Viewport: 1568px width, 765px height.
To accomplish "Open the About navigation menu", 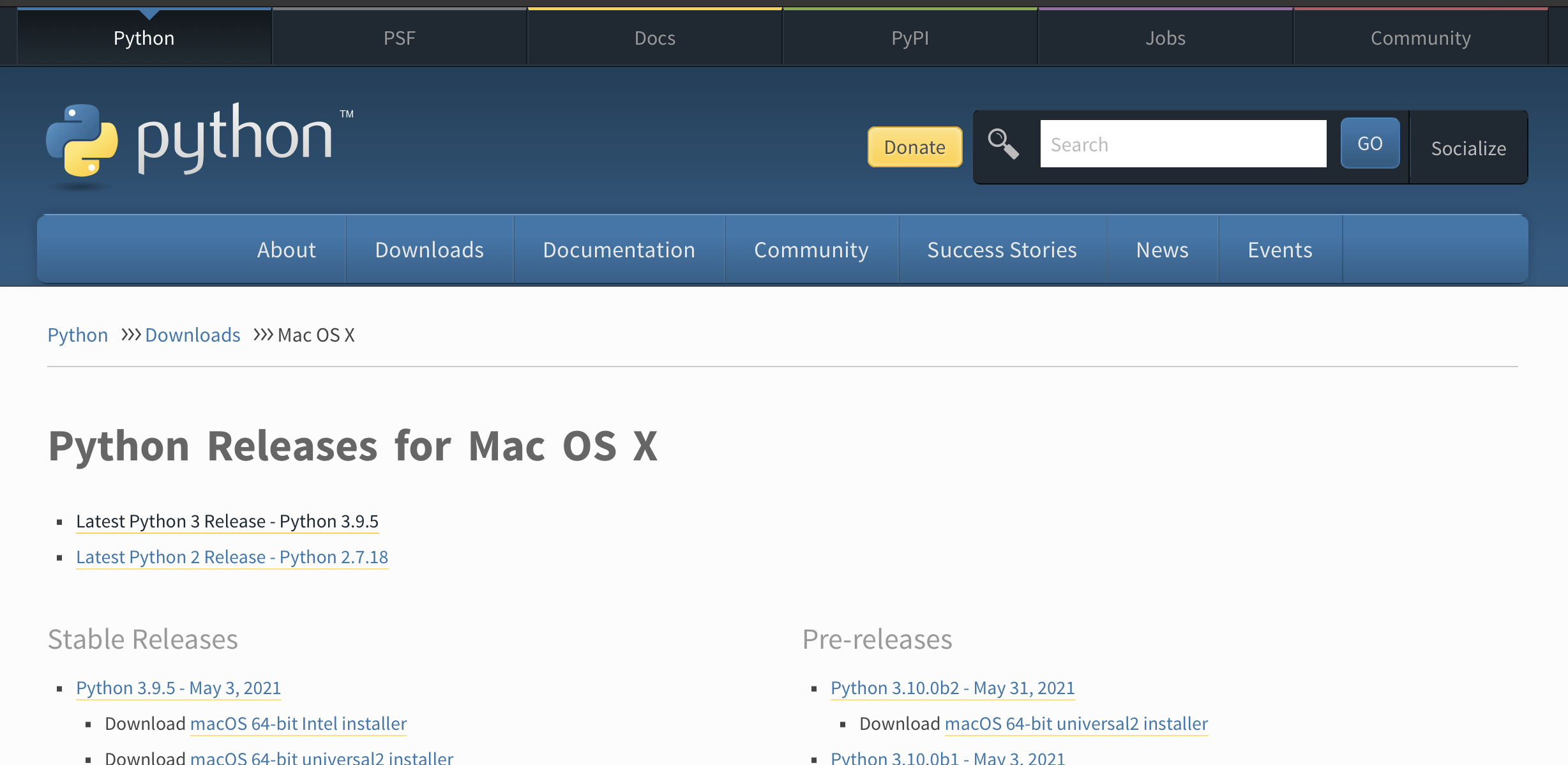I will 287,250.
